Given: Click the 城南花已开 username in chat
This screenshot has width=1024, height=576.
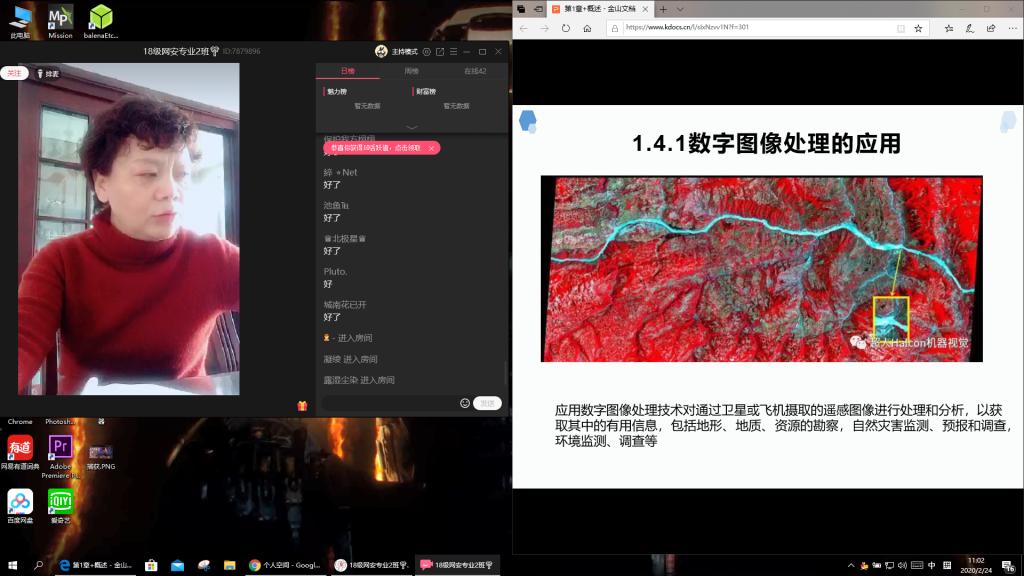Looking at the screenshot, I should point(345,305).
